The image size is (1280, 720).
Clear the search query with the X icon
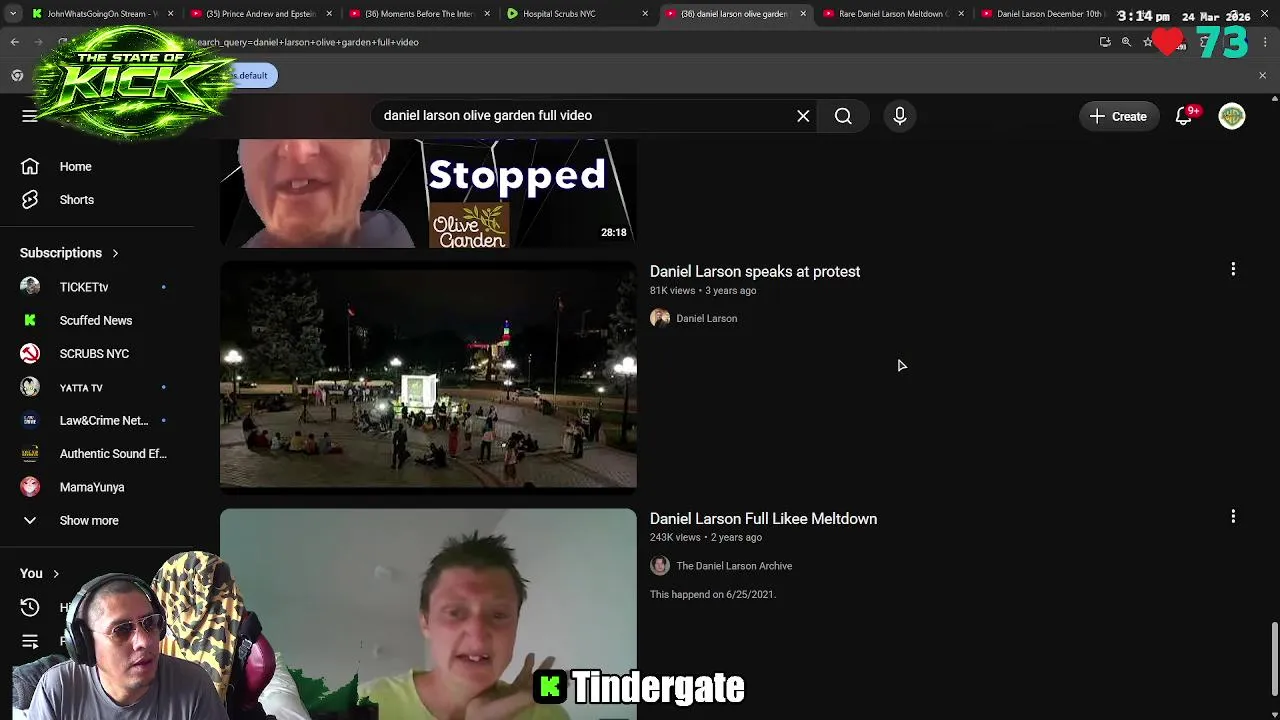click(803, 116)
